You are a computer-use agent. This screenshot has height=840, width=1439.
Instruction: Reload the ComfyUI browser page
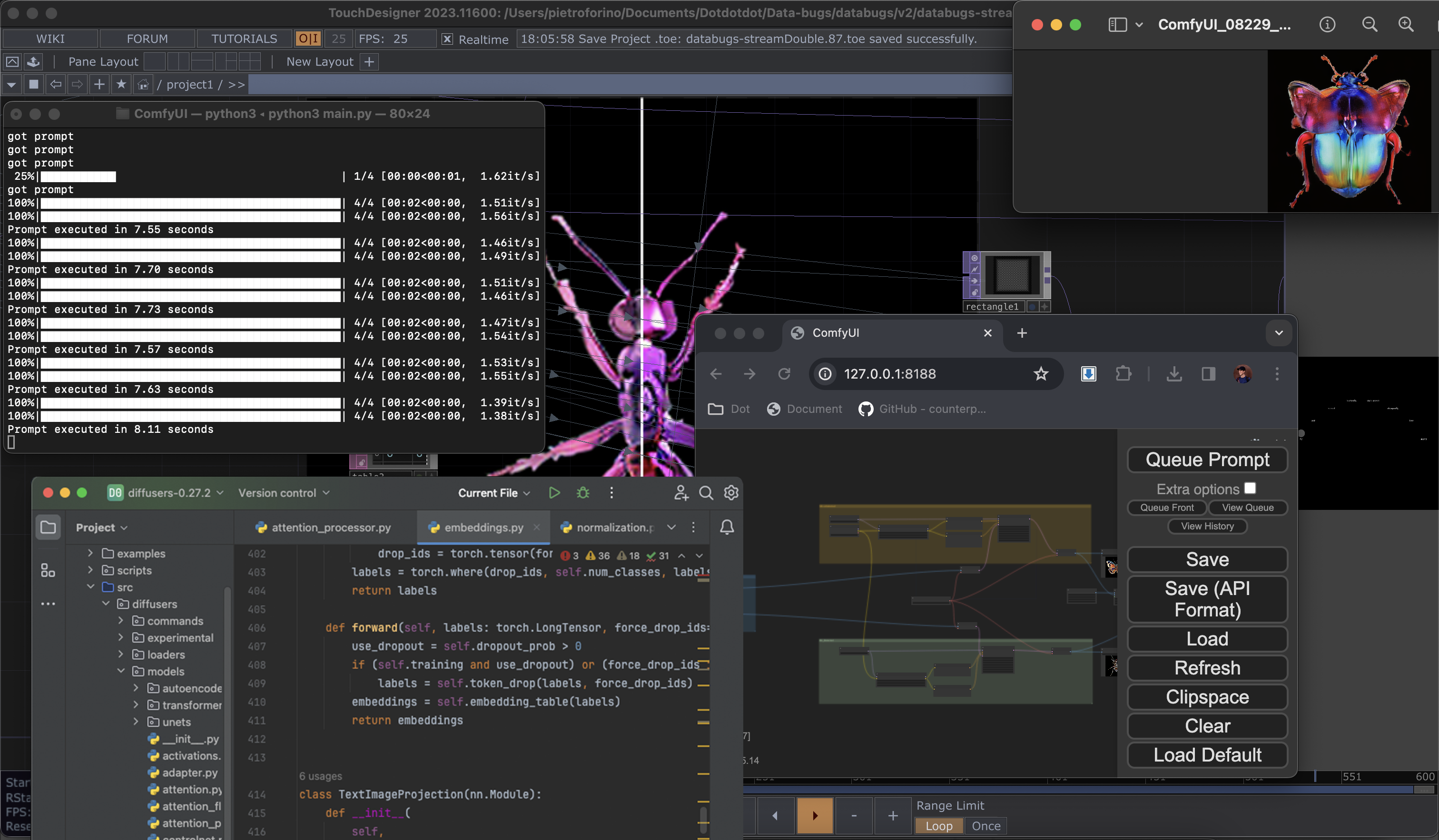click(784, 374)
